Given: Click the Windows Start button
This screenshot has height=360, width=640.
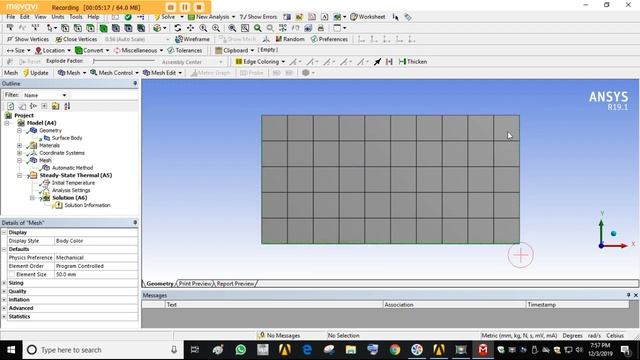Looking at the screenshot, I should [x=11, y=350].
